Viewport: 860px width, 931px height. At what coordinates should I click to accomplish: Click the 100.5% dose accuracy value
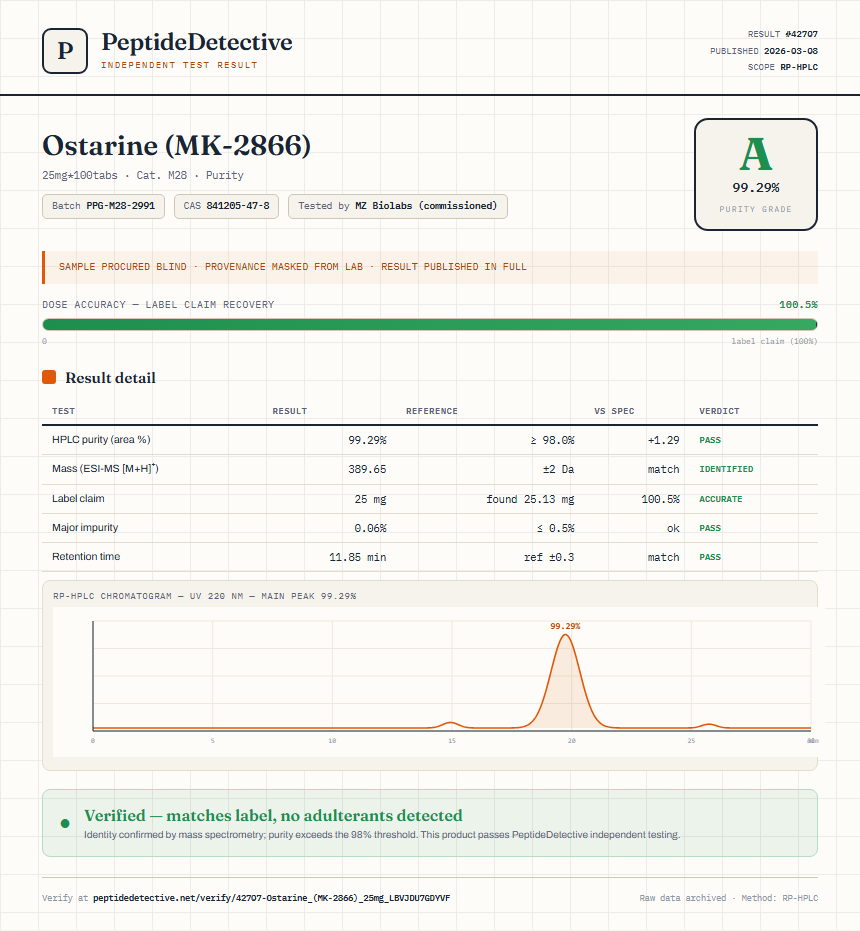(798, 305)
